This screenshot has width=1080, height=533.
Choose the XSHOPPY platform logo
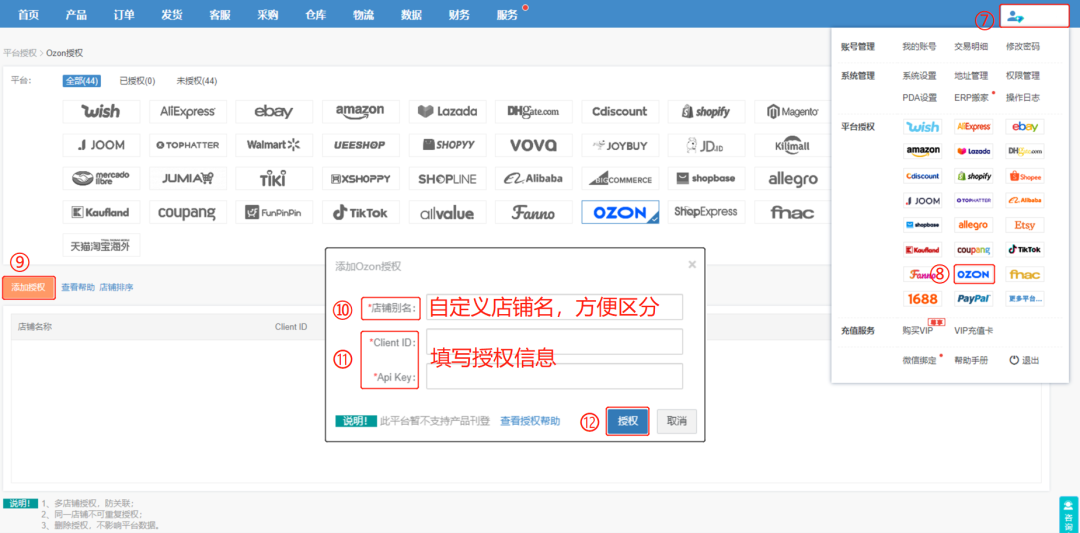tap(360, 178)
